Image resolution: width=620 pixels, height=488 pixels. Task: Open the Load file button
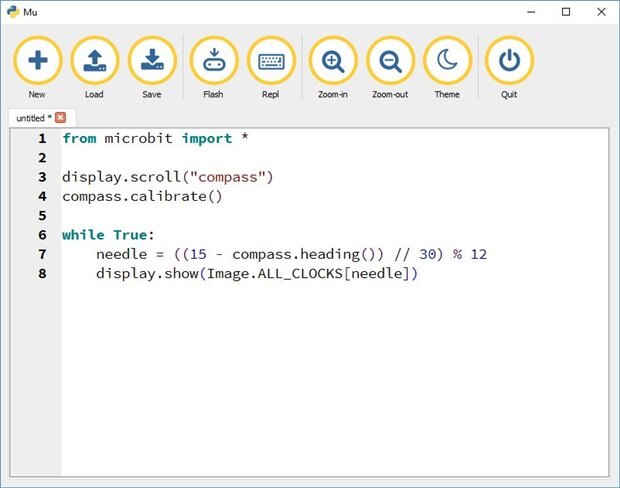click(x=95, y=61)
